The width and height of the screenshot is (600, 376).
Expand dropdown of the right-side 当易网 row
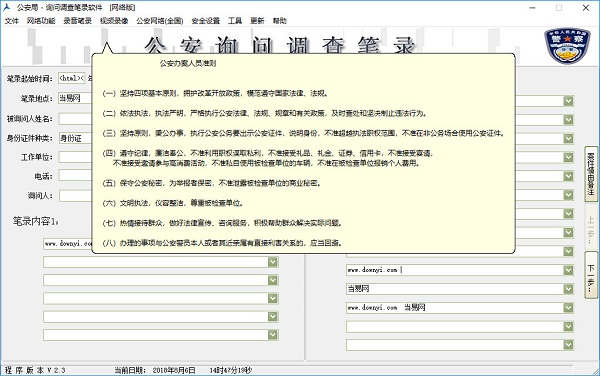click(x=568, y=289)
